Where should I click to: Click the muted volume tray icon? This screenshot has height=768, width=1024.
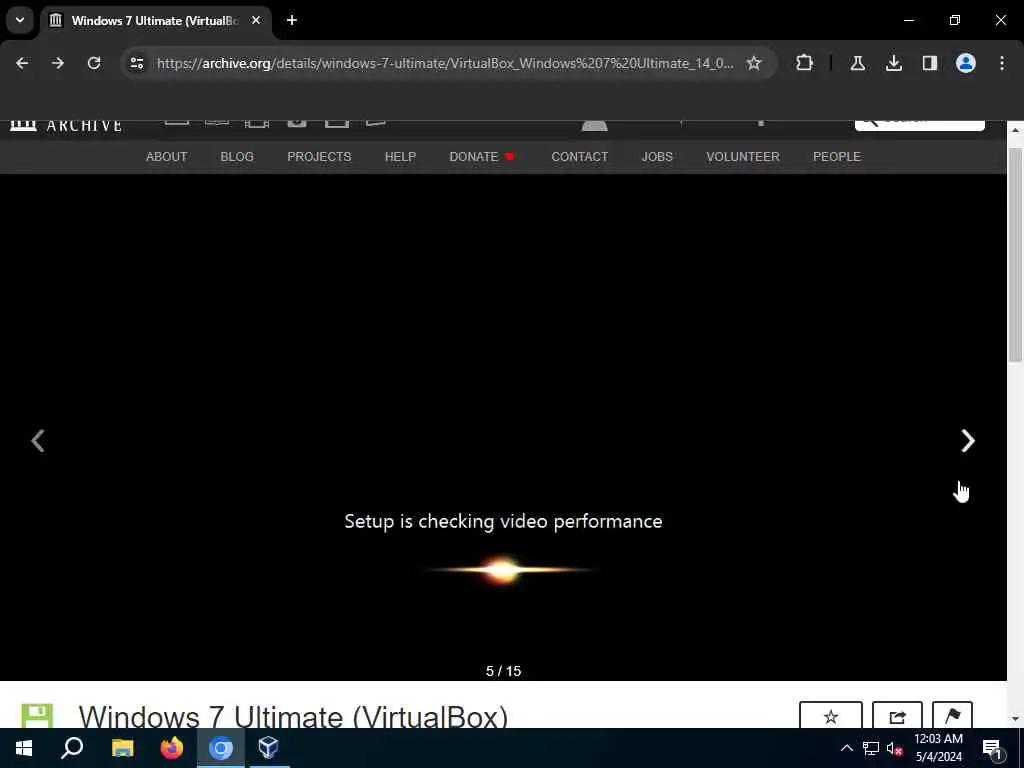click(895, 748)
